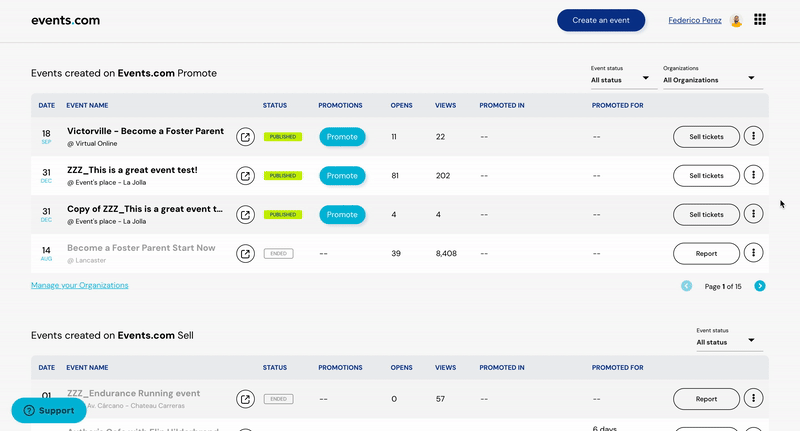The height and width of the screenshot is (431, 800).
Task: Expand Event status dropdown in Promote section
Action: pos(620,80)
